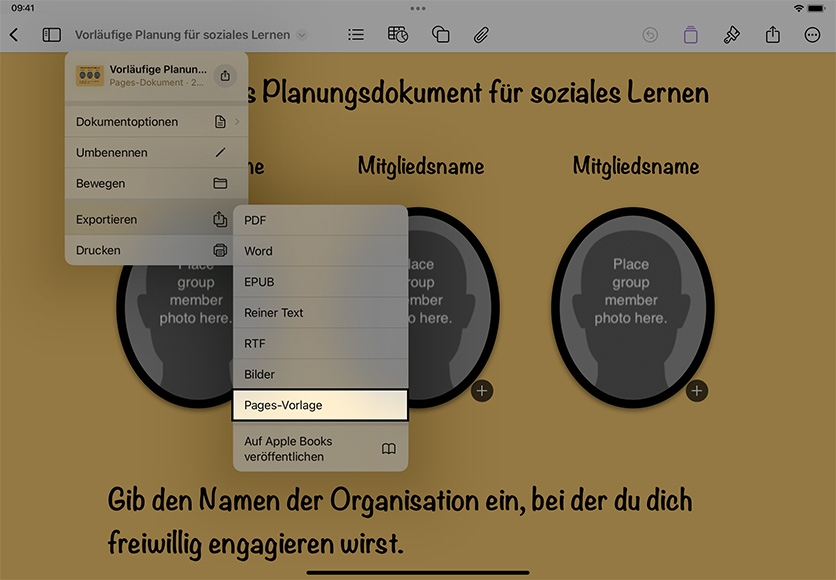Image resolution: width=836 pixels, height=580 pixels.
Task: Expand Dokumentoptionen submenu
Action: tap(156, 122)
